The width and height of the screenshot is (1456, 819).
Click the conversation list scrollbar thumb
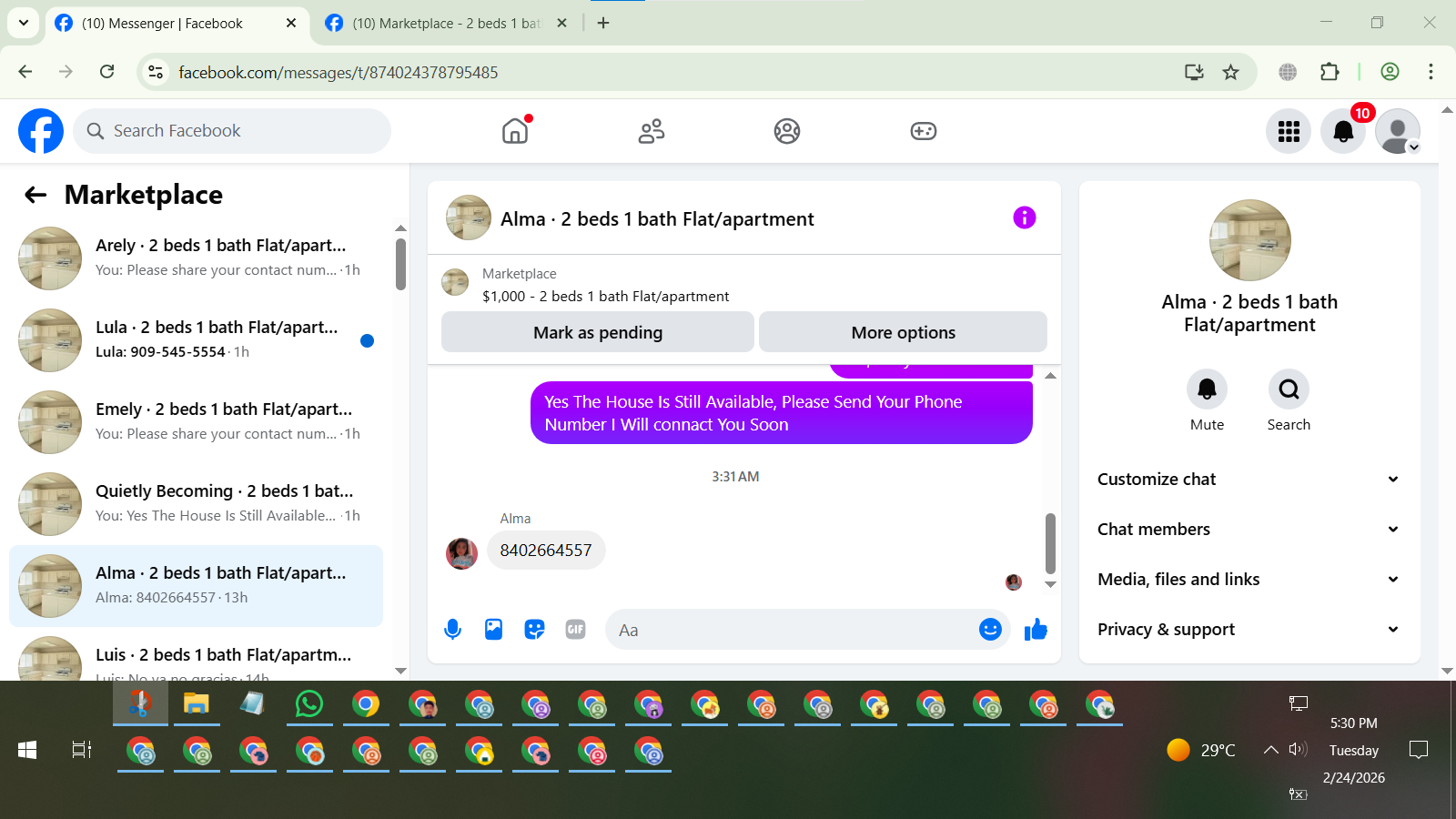400,264
